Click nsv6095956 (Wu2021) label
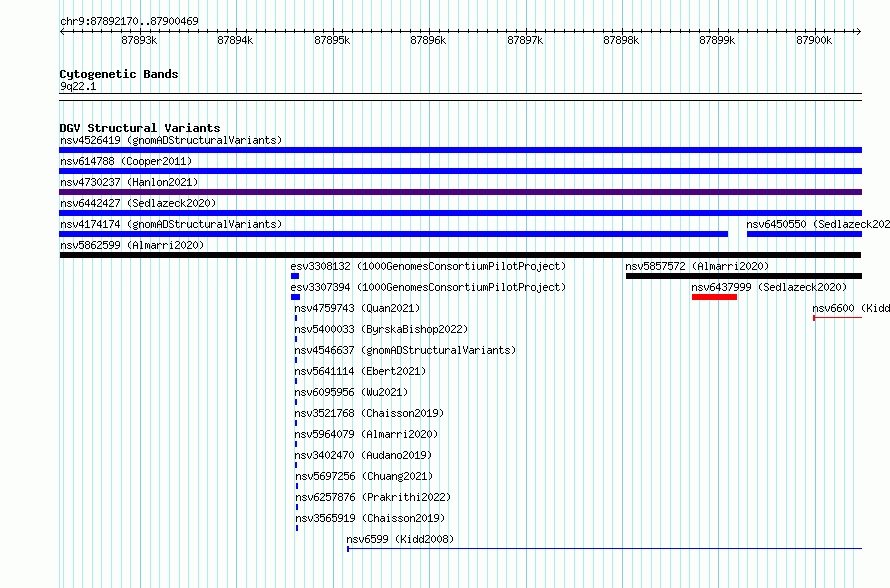 (351, 392)
